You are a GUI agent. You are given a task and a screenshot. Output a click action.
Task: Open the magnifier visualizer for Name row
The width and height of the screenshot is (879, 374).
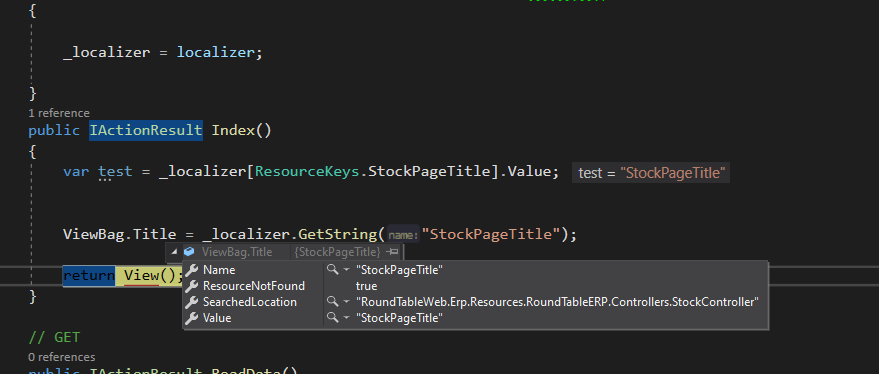coord(333,270)
